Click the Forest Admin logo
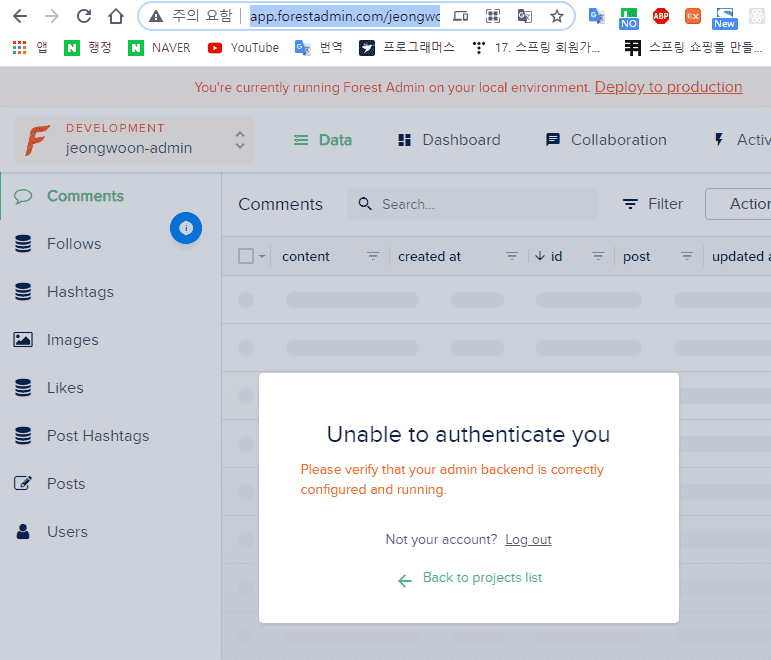This screenshot has height=660, width=771. pos(38,140)
